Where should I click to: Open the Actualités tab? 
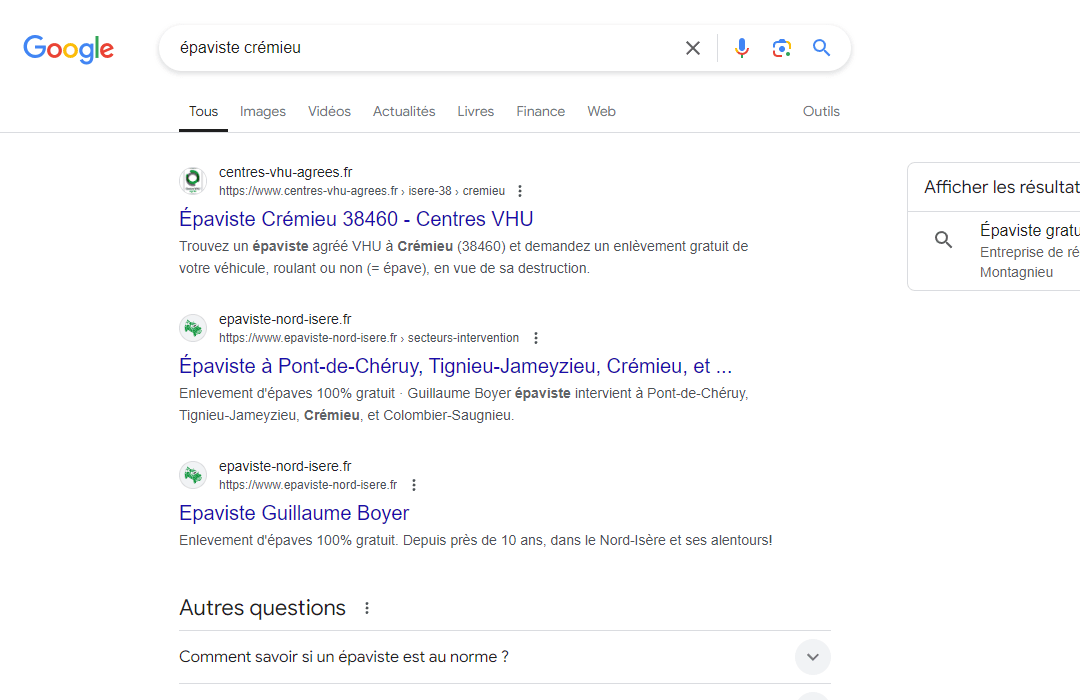tap(404, 112)
